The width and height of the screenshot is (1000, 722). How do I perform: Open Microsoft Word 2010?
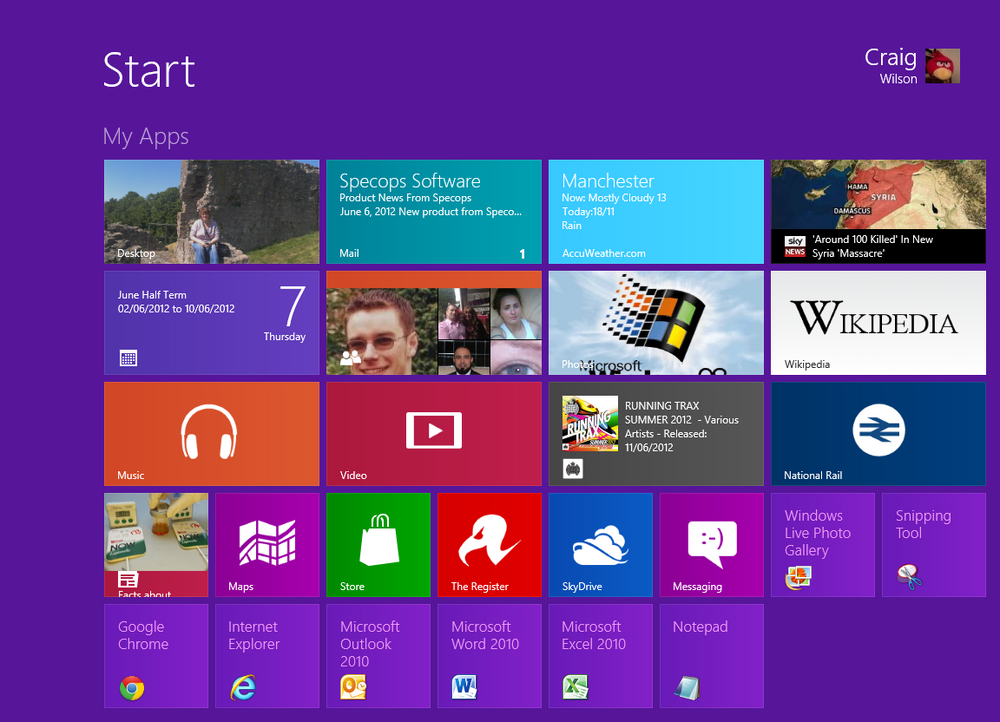(x=489, y=656)
